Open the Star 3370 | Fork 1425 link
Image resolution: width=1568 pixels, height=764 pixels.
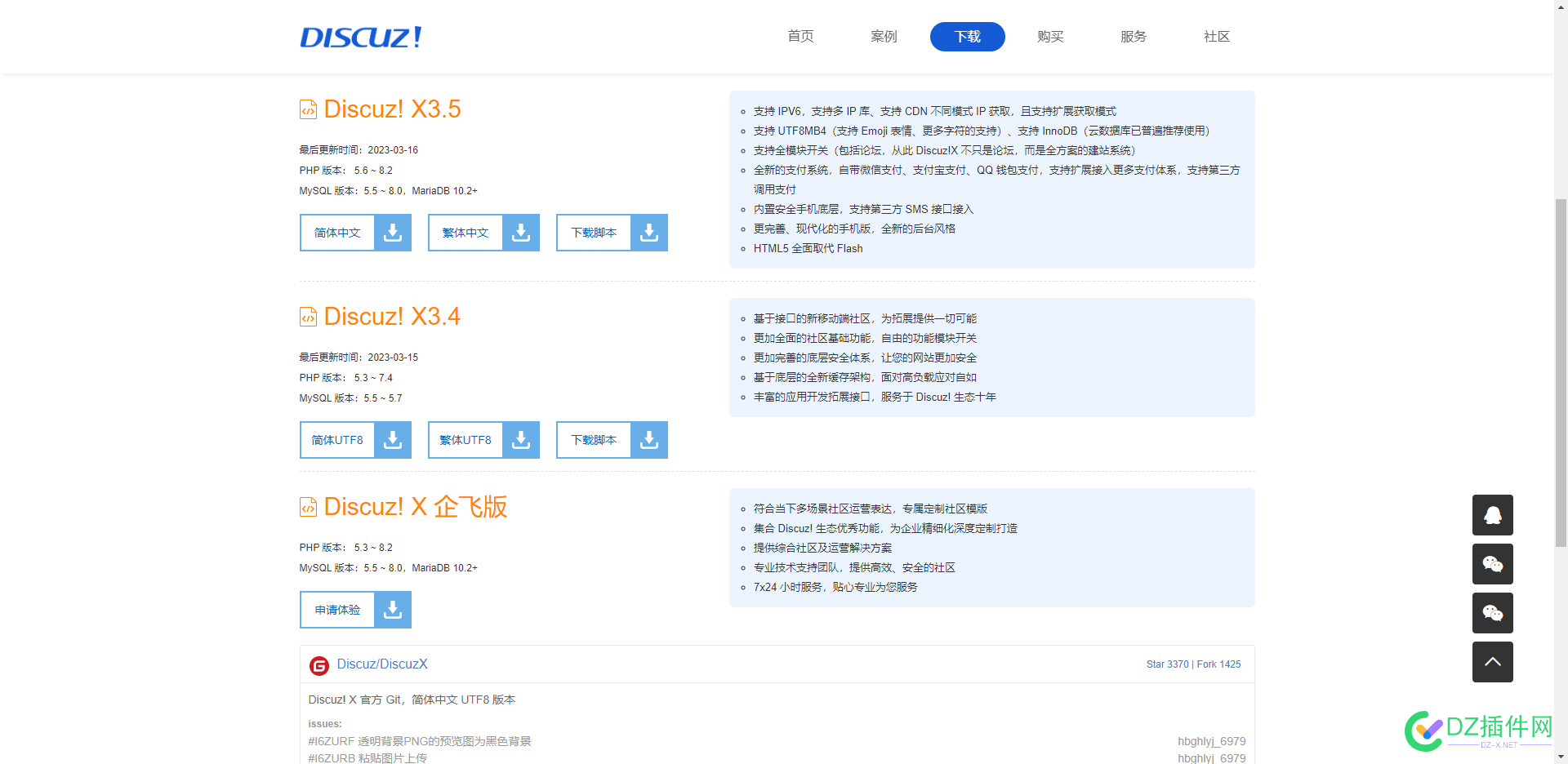[x=1193, y=664]
